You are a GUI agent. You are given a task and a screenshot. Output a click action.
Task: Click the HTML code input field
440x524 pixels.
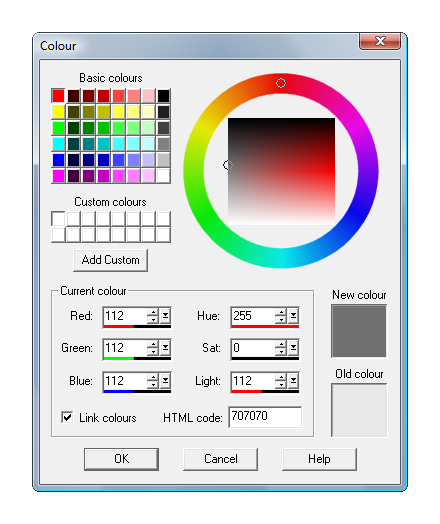(x=265, y=417)
